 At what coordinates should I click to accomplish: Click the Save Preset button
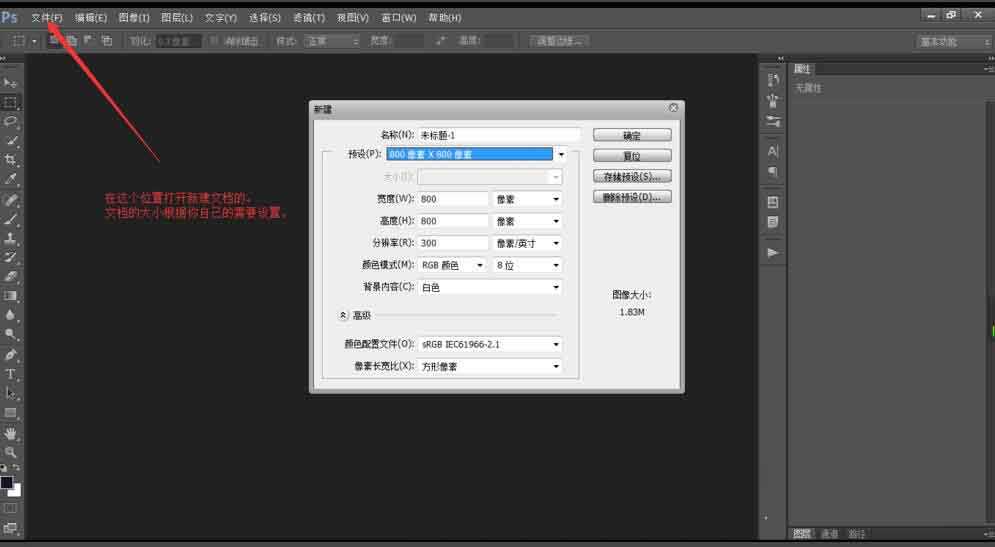[x=632, y=177]
